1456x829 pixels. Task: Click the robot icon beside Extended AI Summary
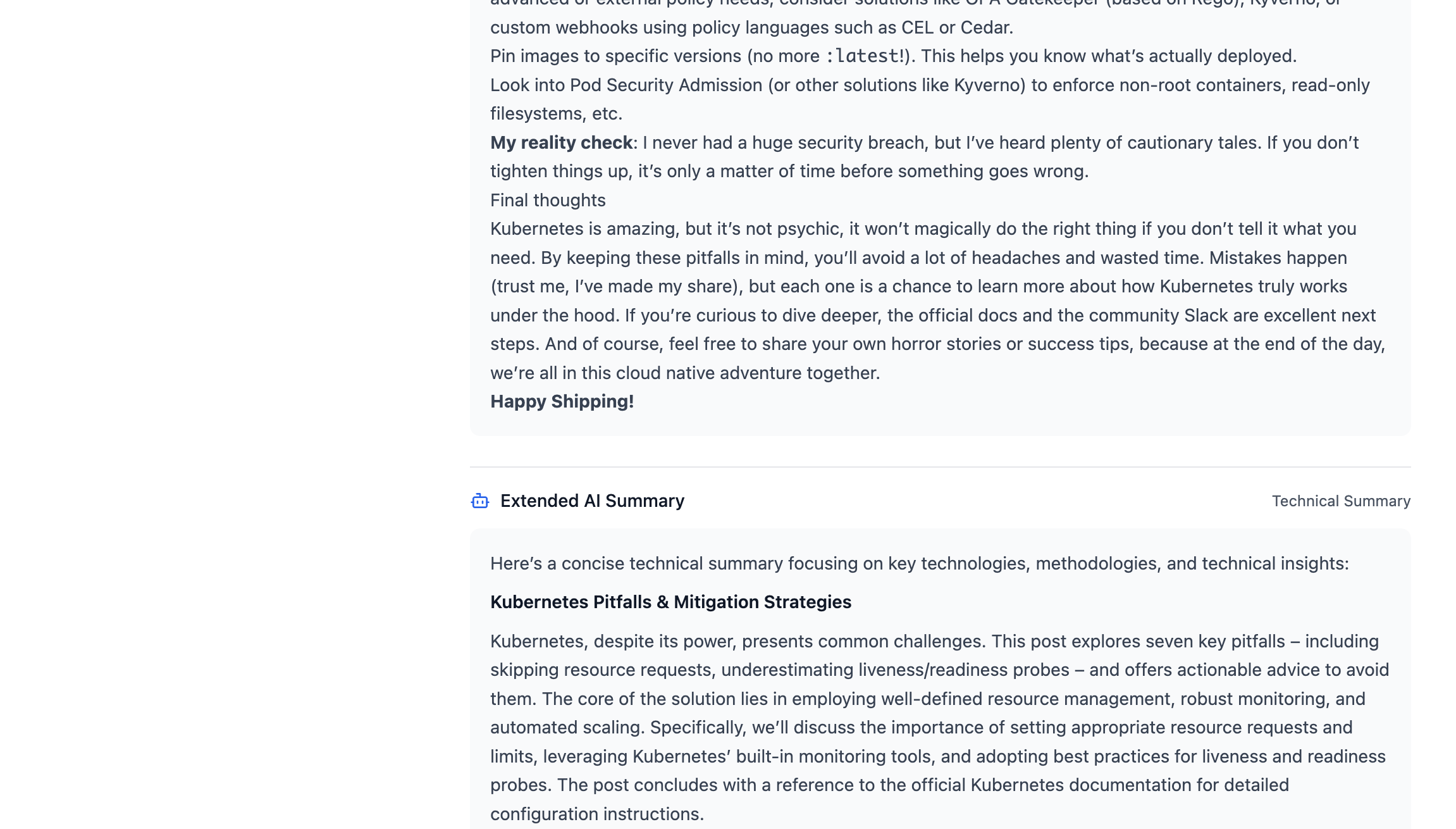click(x=480, y=501)
